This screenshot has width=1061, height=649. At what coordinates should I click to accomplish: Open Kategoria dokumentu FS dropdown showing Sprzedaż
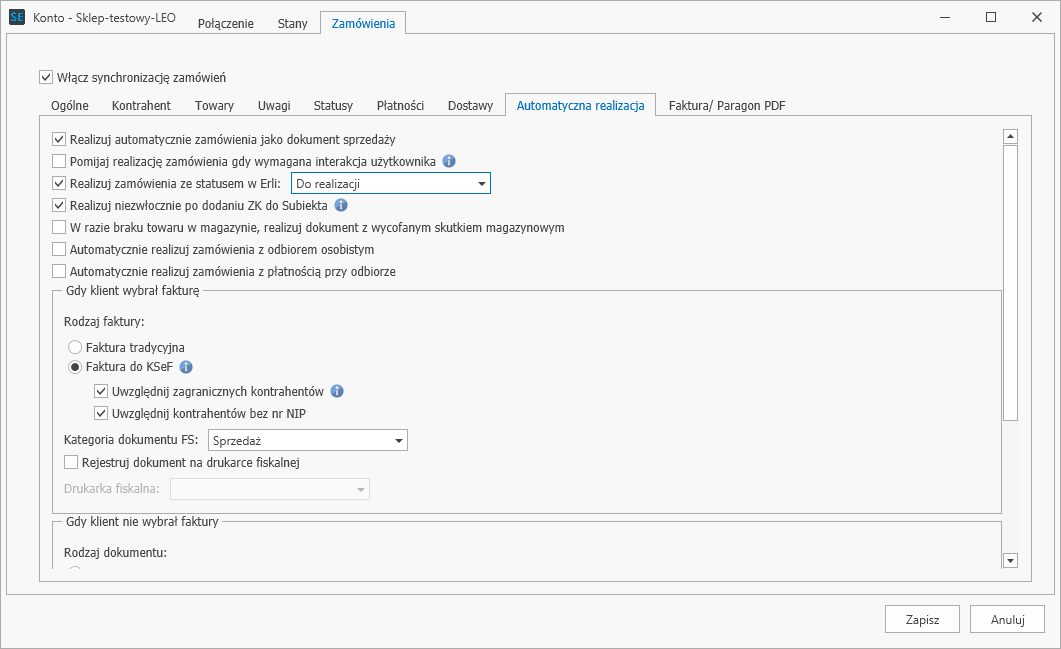[x=307, y=441]
